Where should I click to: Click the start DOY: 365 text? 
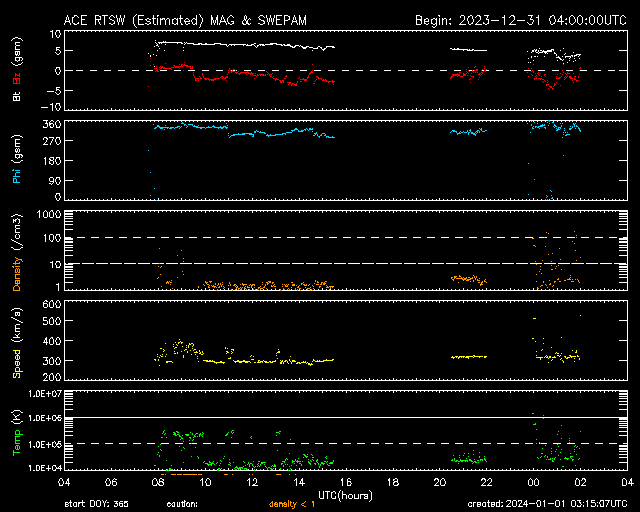98,504
